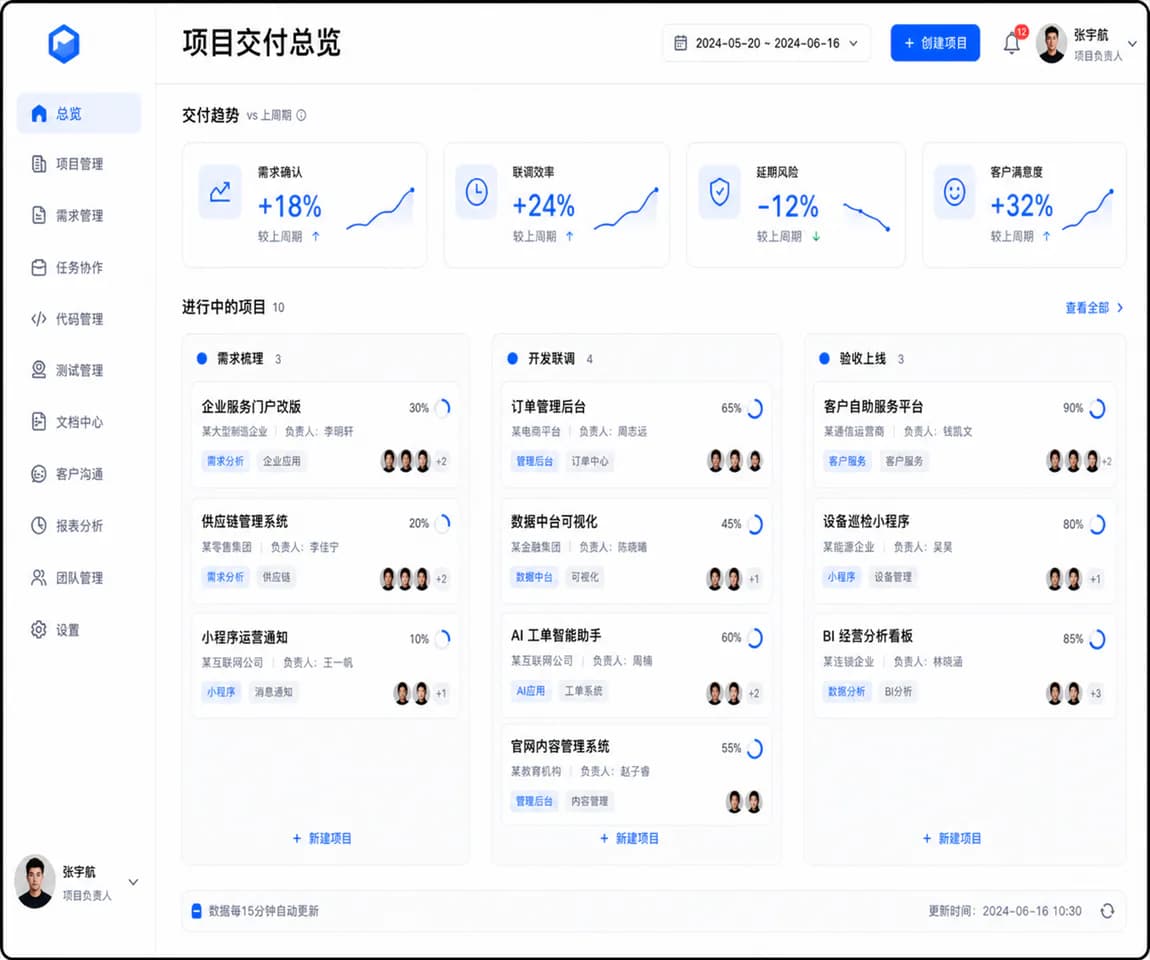Click the 45% progress ring on 数据中台可视化
The width and height of the screenshot is (1150, 960).
(755, 524)
